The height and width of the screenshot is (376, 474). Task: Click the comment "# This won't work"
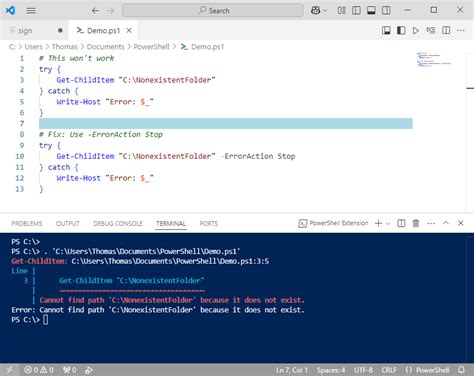coord(76,58)
